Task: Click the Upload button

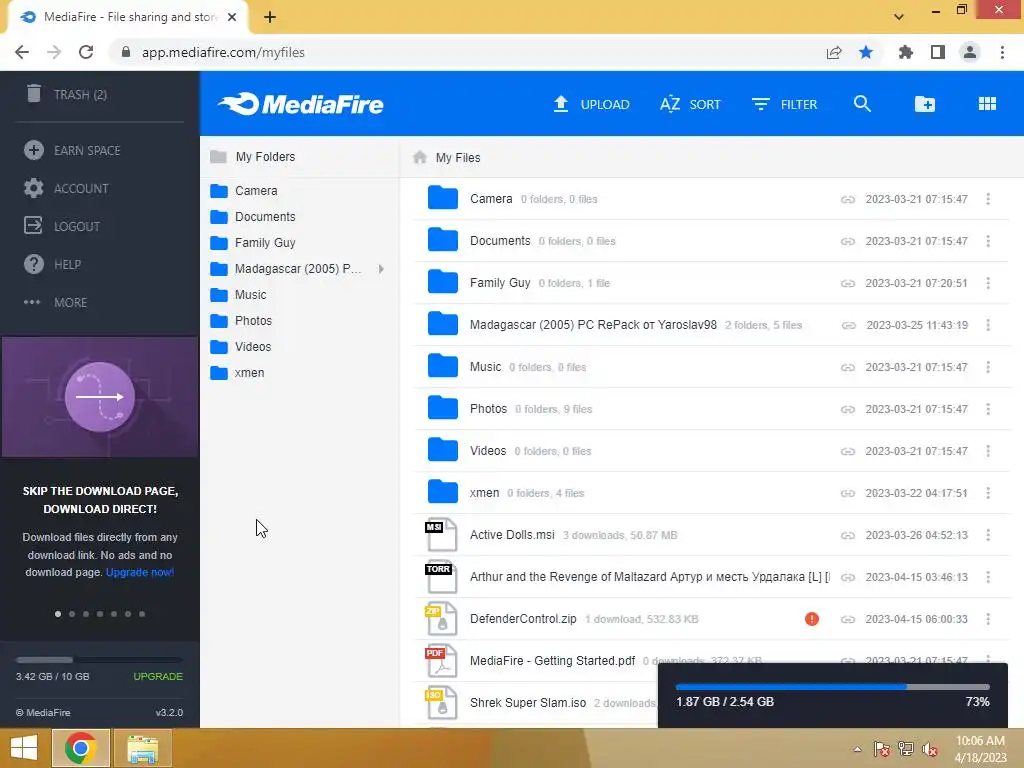Action: (x=591, y=104)
